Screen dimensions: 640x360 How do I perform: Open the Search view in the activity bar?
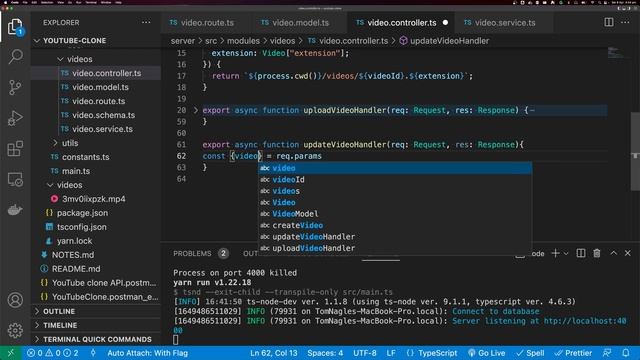coord(15,56)
